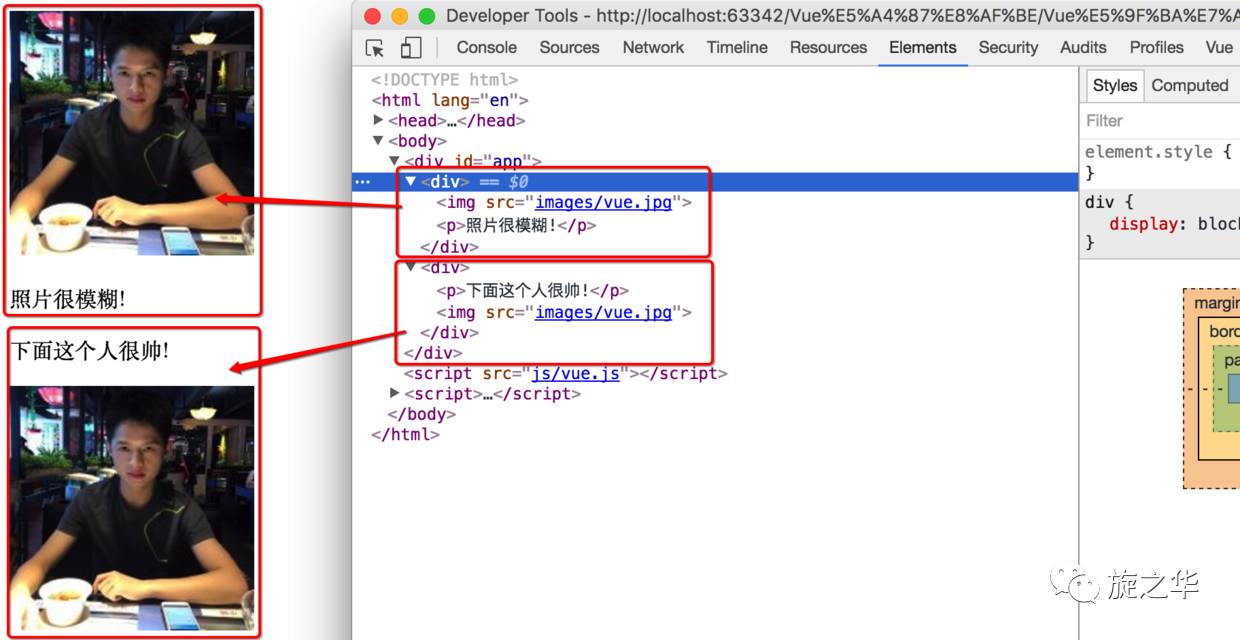
Task: Open the Resources tab
Action: 828,47
